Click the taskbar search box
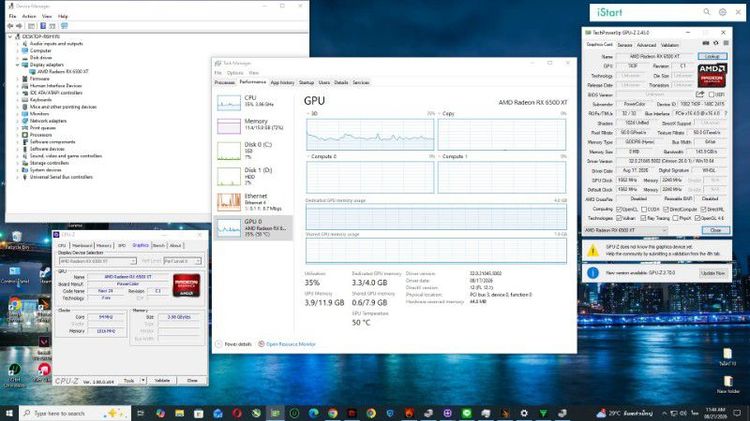This screenshot has width=750, height=421. (x=75, y=413)
